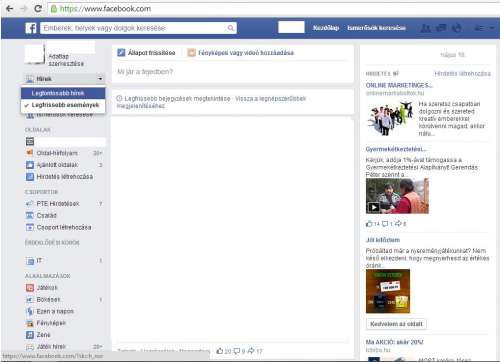Open the messages icon in header
The width and height of the screenshot is (500, 362).
click(x=441, y=28)
